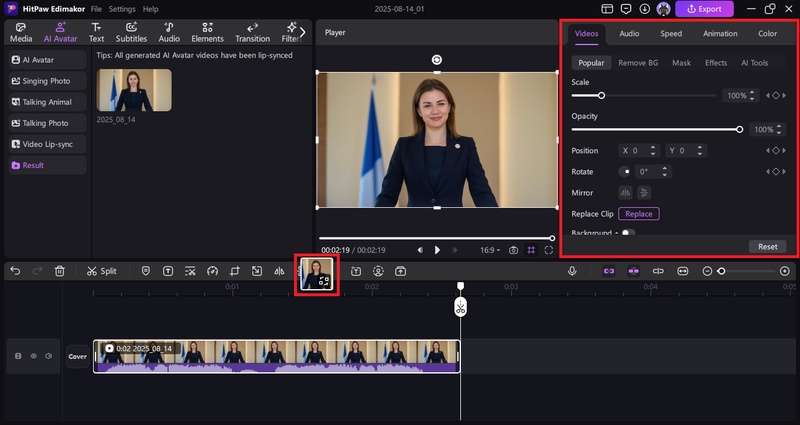Play the video preview

437,250
